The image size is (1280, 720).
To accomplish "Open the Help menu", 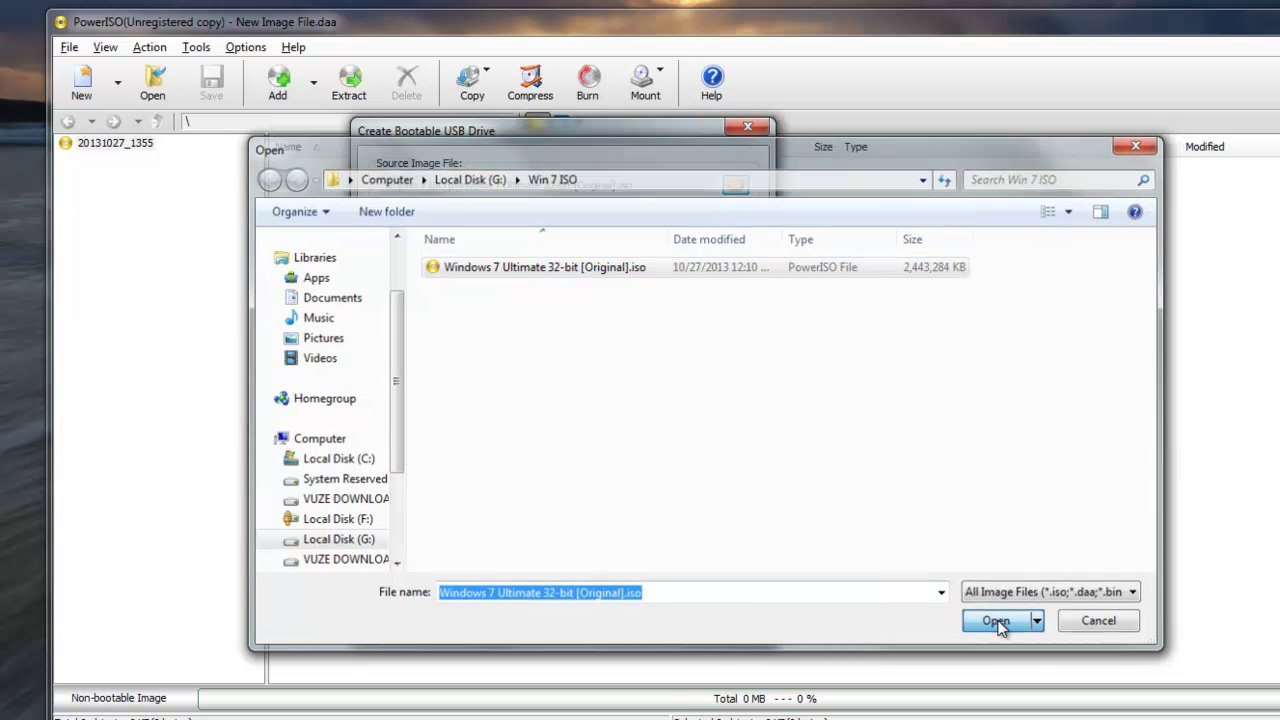I will (x=293, y=47).
